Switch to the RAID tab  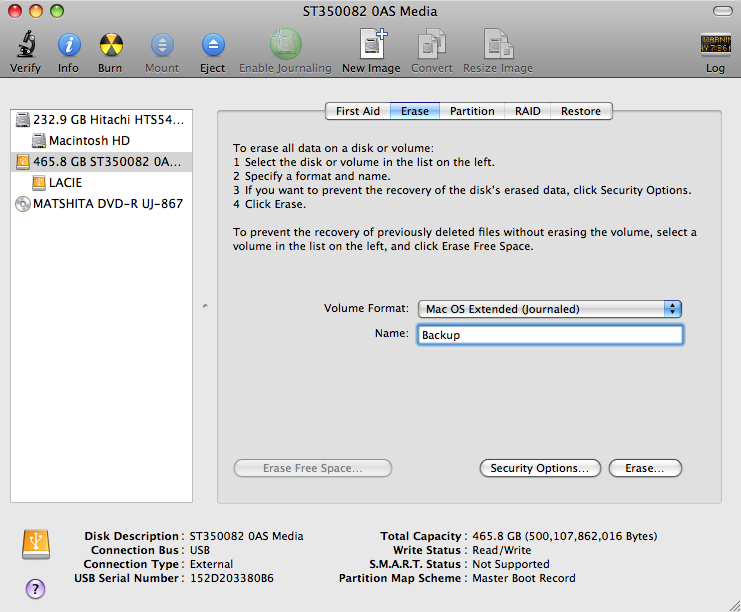[x=527, y=111]
